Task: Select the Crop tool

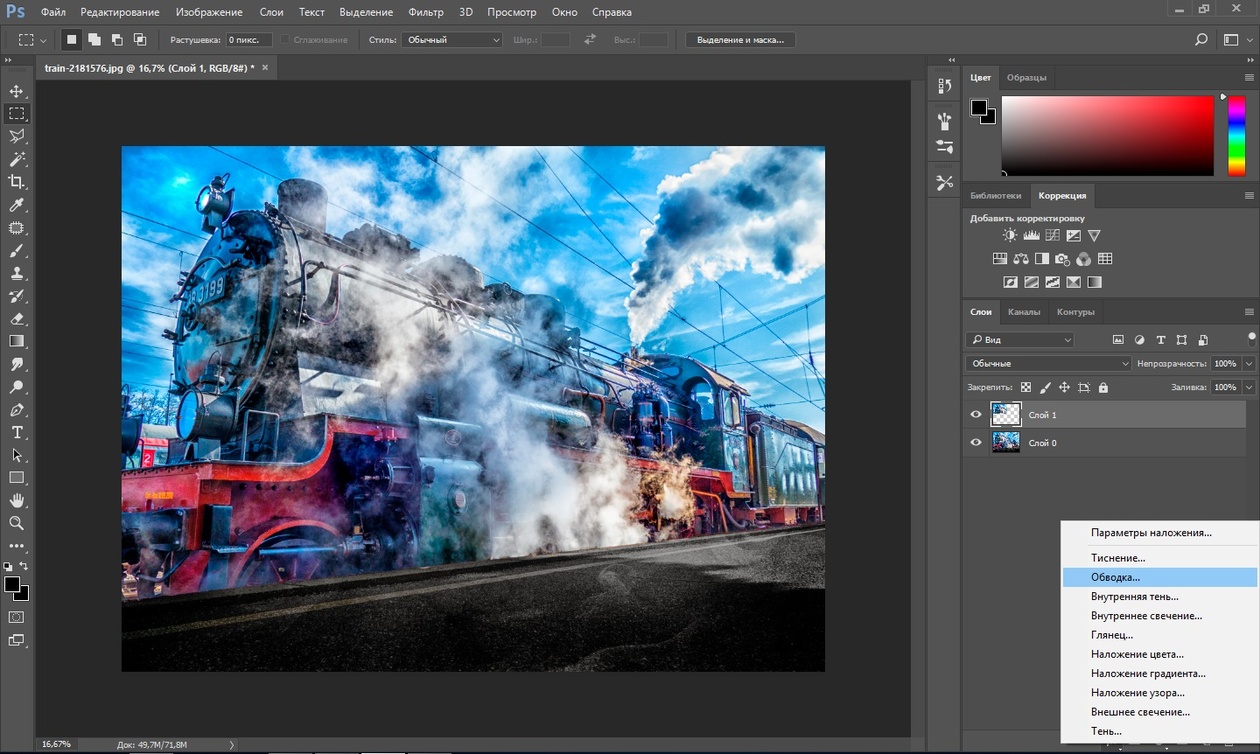Action: pos(17,181)
